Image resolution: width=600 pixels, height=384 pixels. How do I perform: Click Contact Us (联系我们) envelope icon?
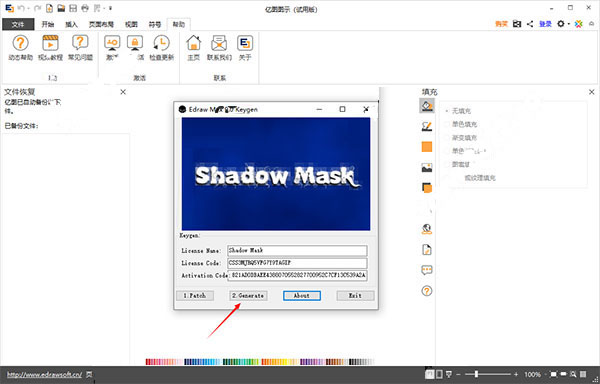tap(219, 47)
